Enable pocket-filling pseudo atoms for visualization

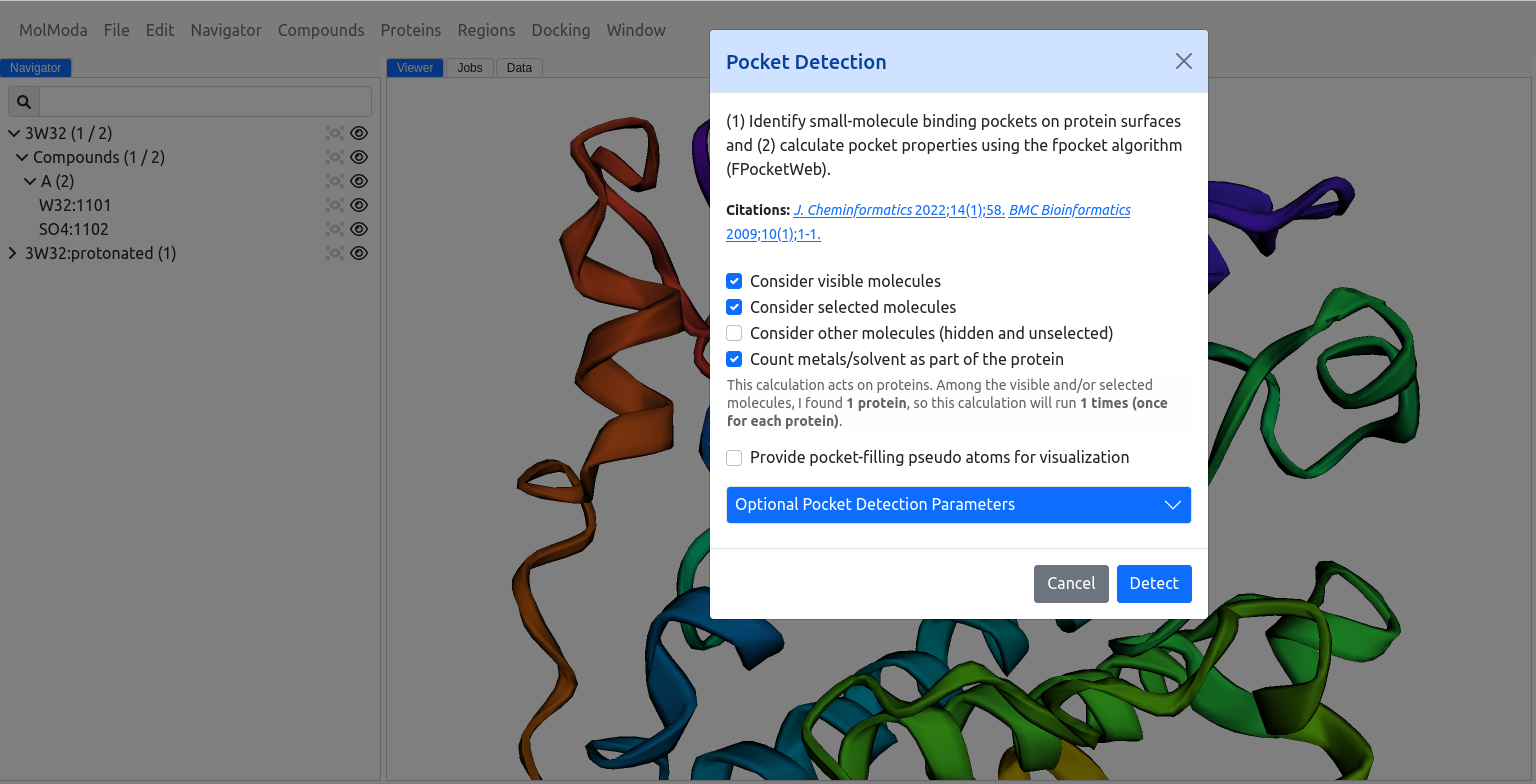click(x=734, y=458)
